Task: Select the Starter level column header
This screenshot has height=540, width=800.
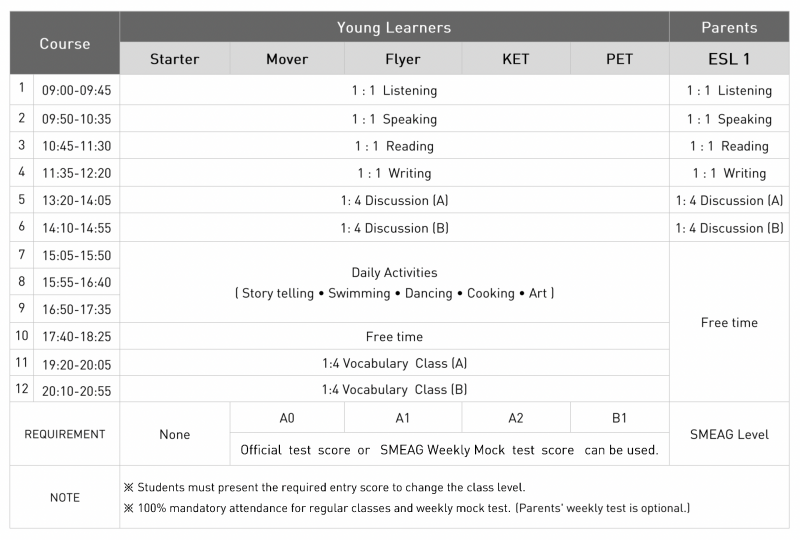Action: click(x=174, y=59)
